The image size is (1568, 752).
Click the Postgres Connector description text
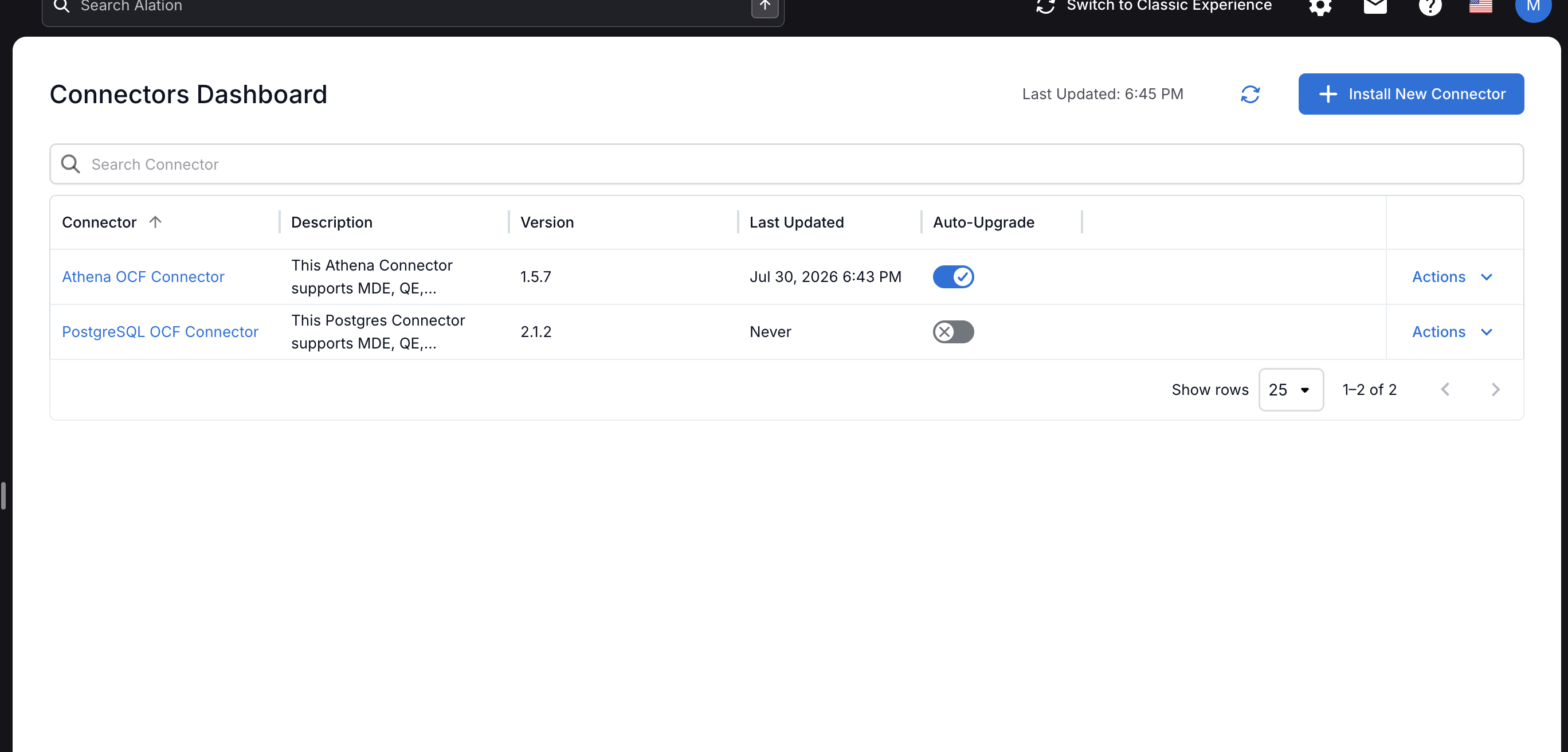[378, 332]
